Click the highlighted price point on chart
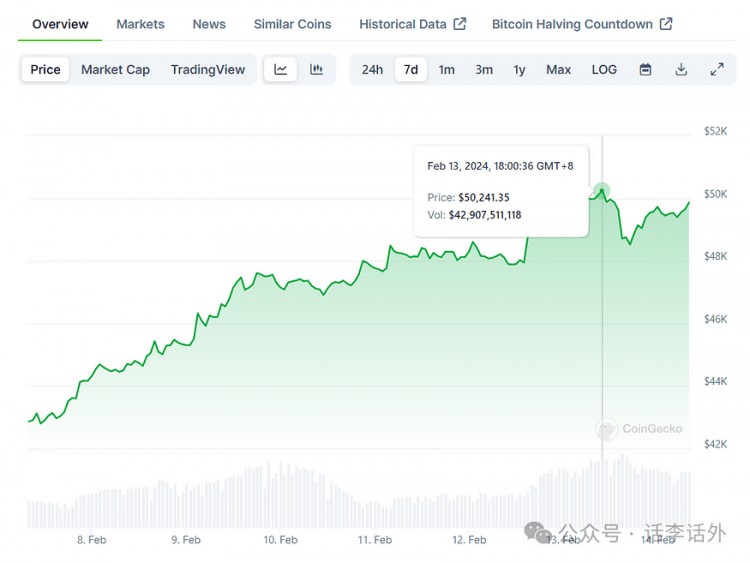 tap(602, 190)
